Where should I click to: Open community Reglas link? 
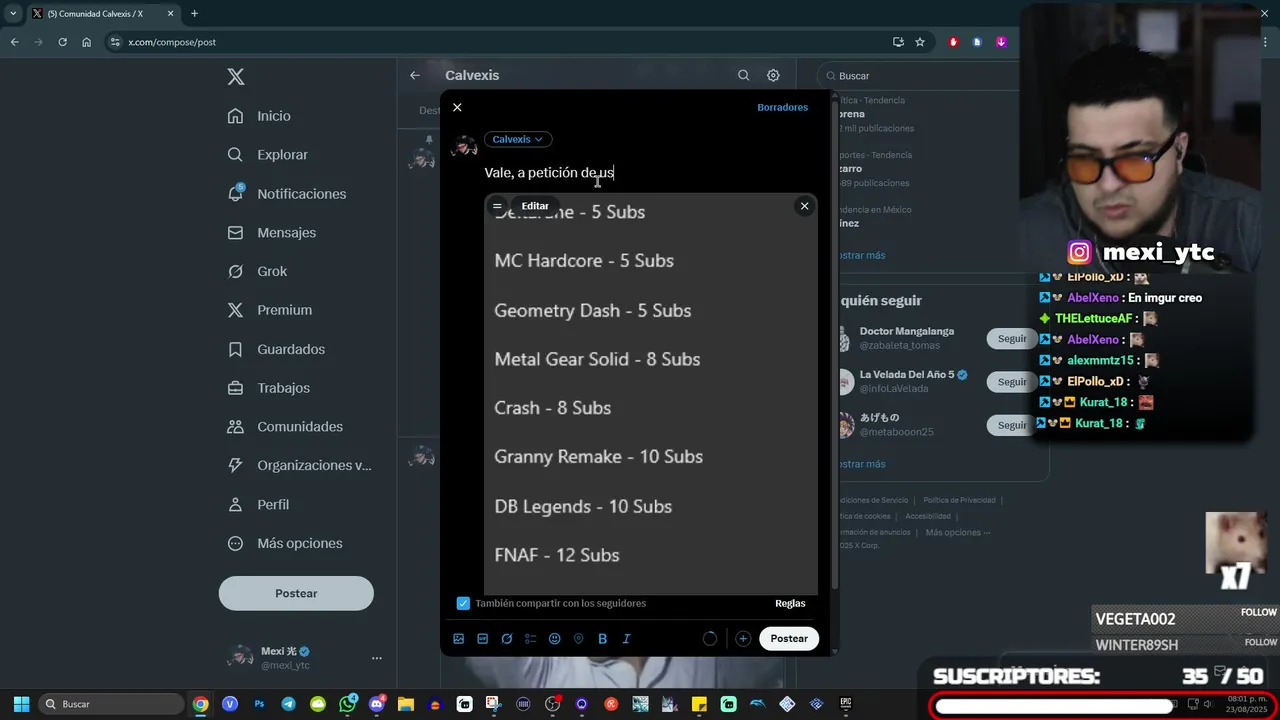790,603
